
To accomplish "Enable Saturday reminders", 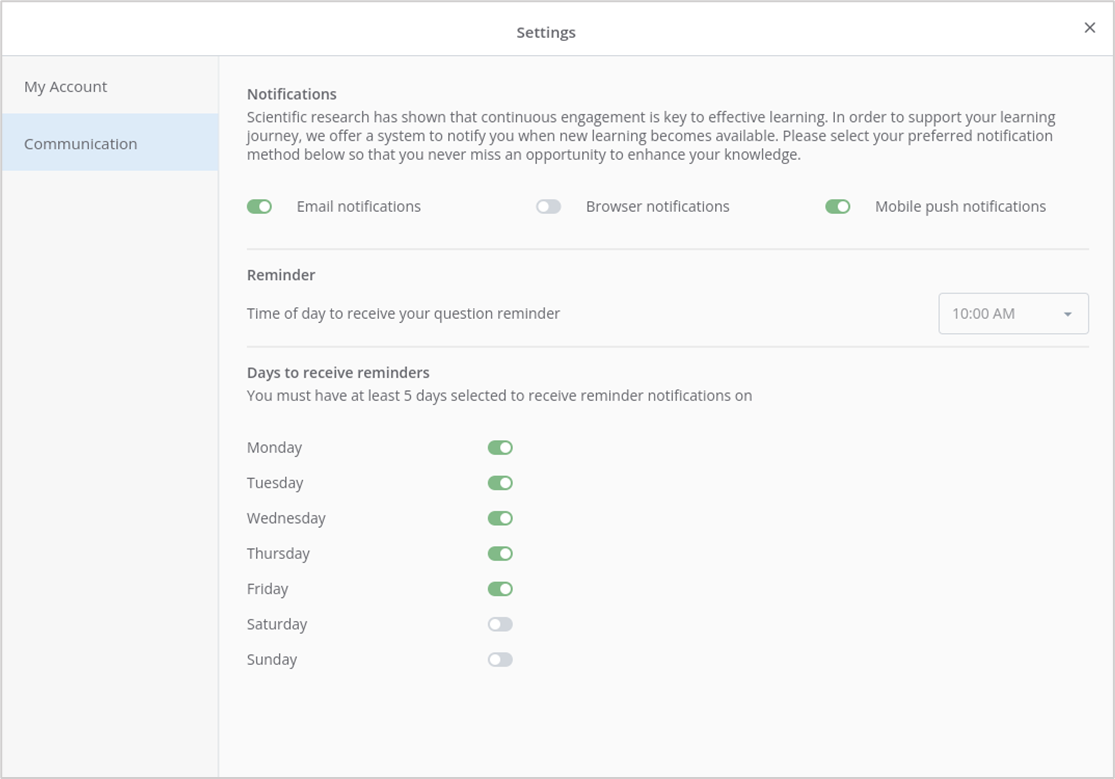I will pos(500,625).
